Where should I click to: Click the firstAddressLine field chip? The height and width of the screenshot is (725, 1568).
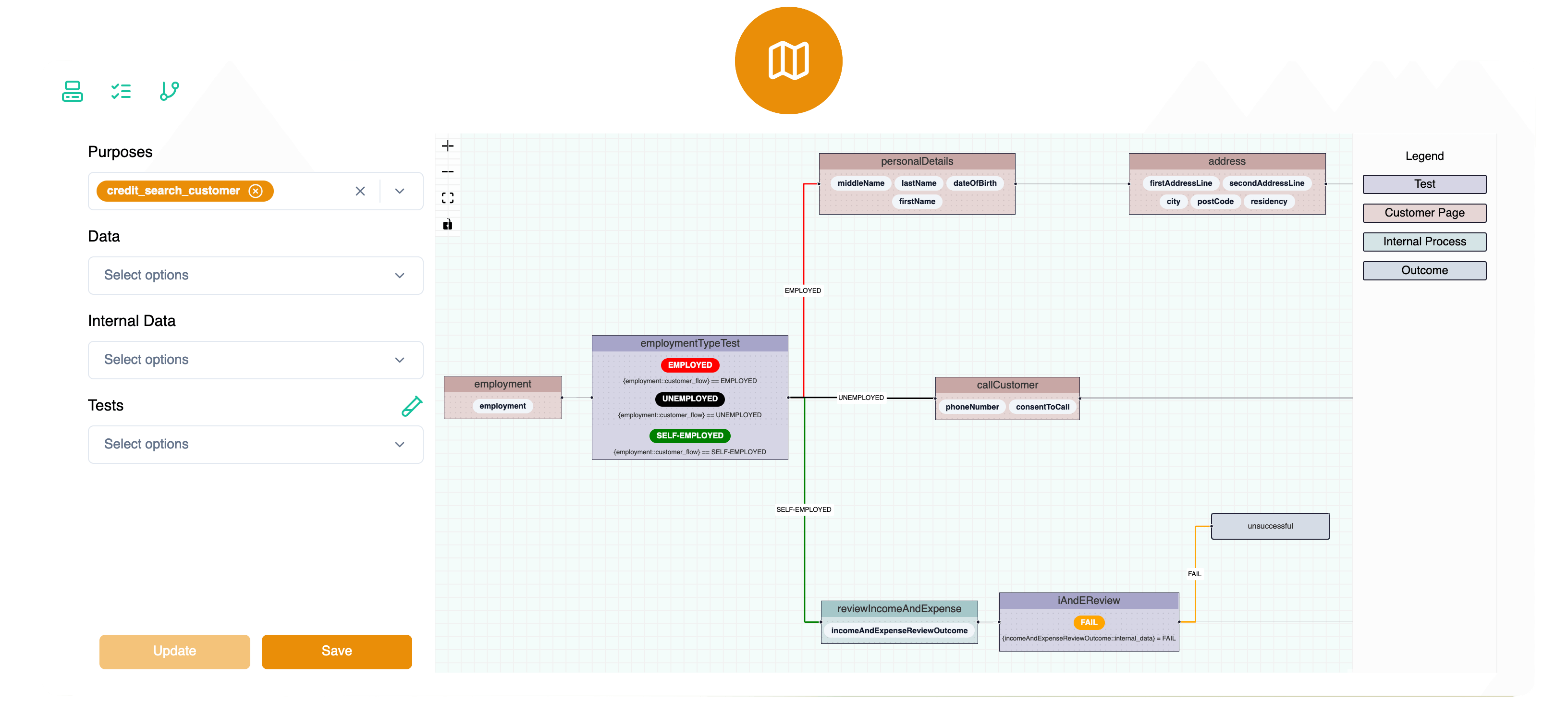point(1180,184)
